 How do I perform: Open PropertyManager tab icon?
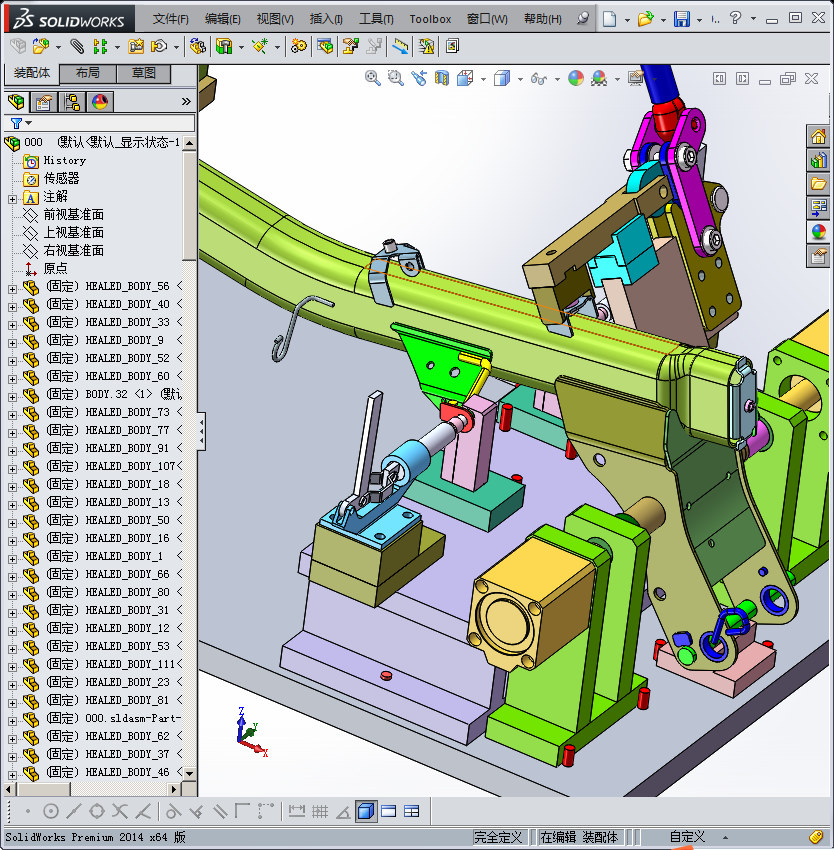pyautogui.click(x=43, y=102)
